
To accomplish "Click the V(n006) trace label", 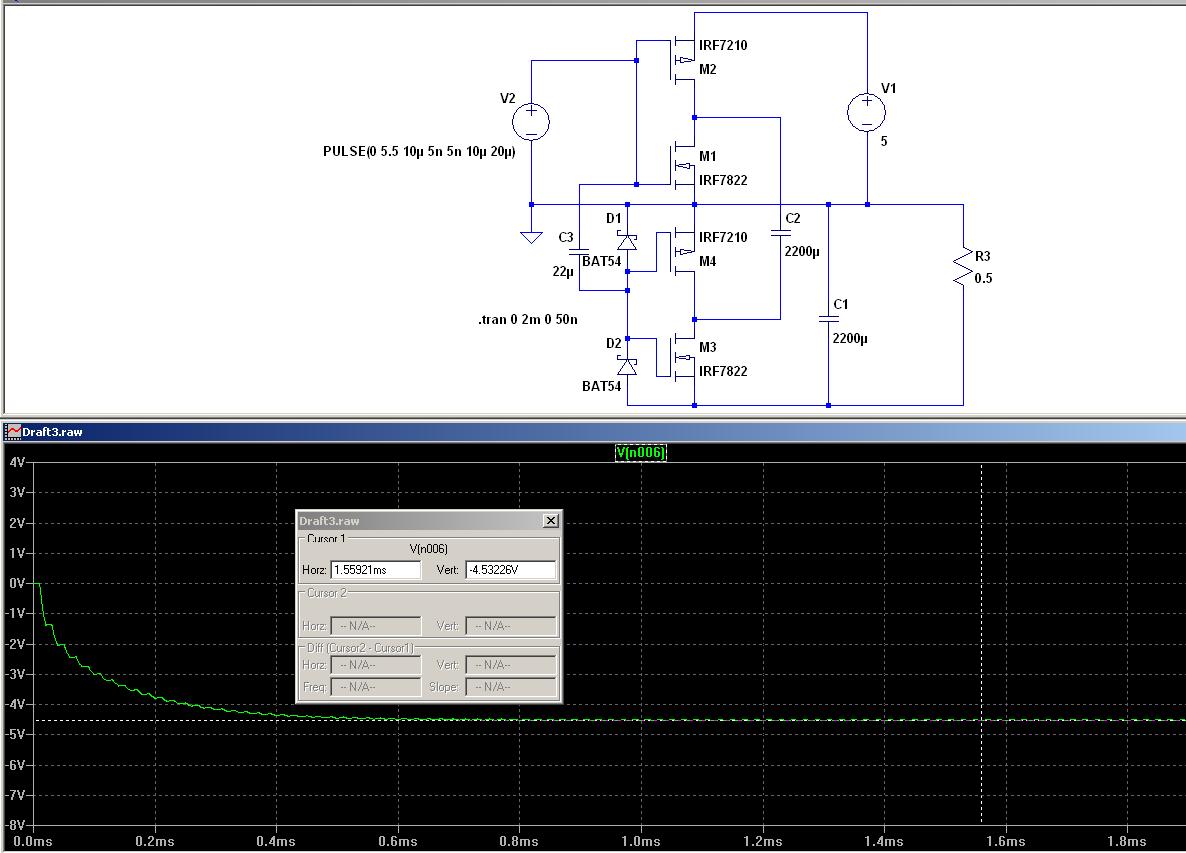I will 640,453.
